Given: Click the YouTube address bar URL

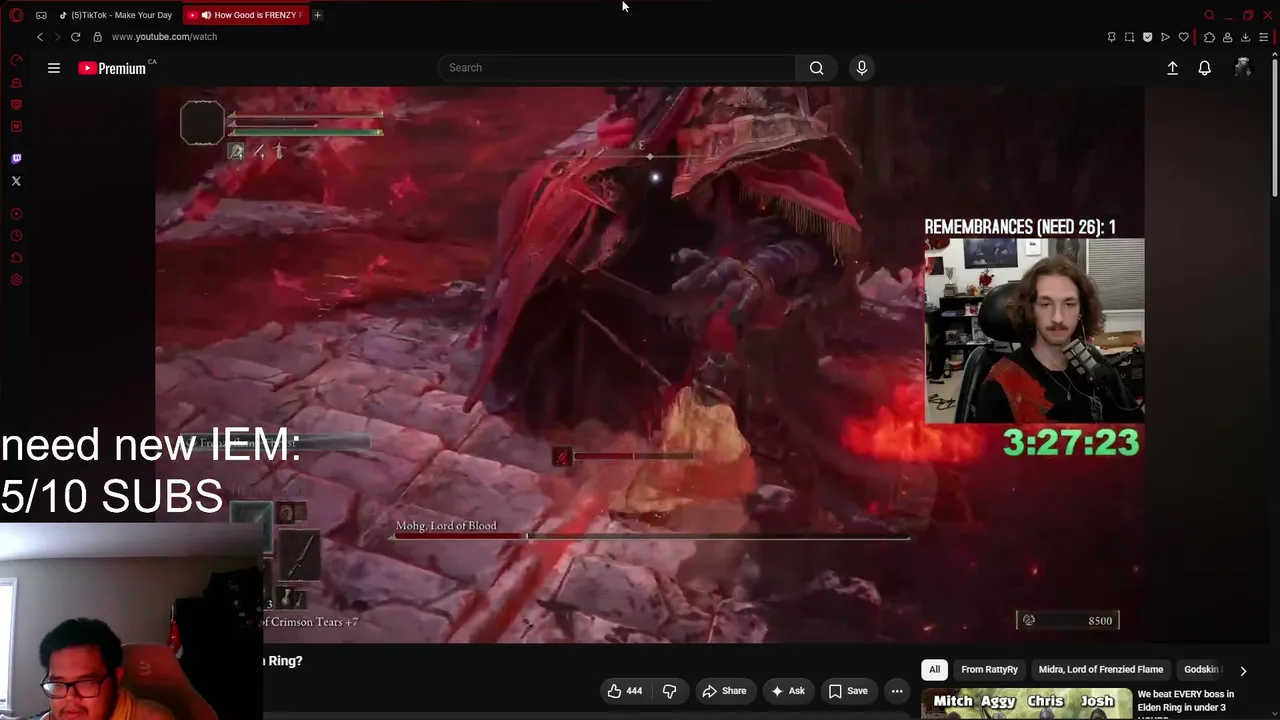Looking at the screenshot, I should pyautogui.click(x=164, y=37).
